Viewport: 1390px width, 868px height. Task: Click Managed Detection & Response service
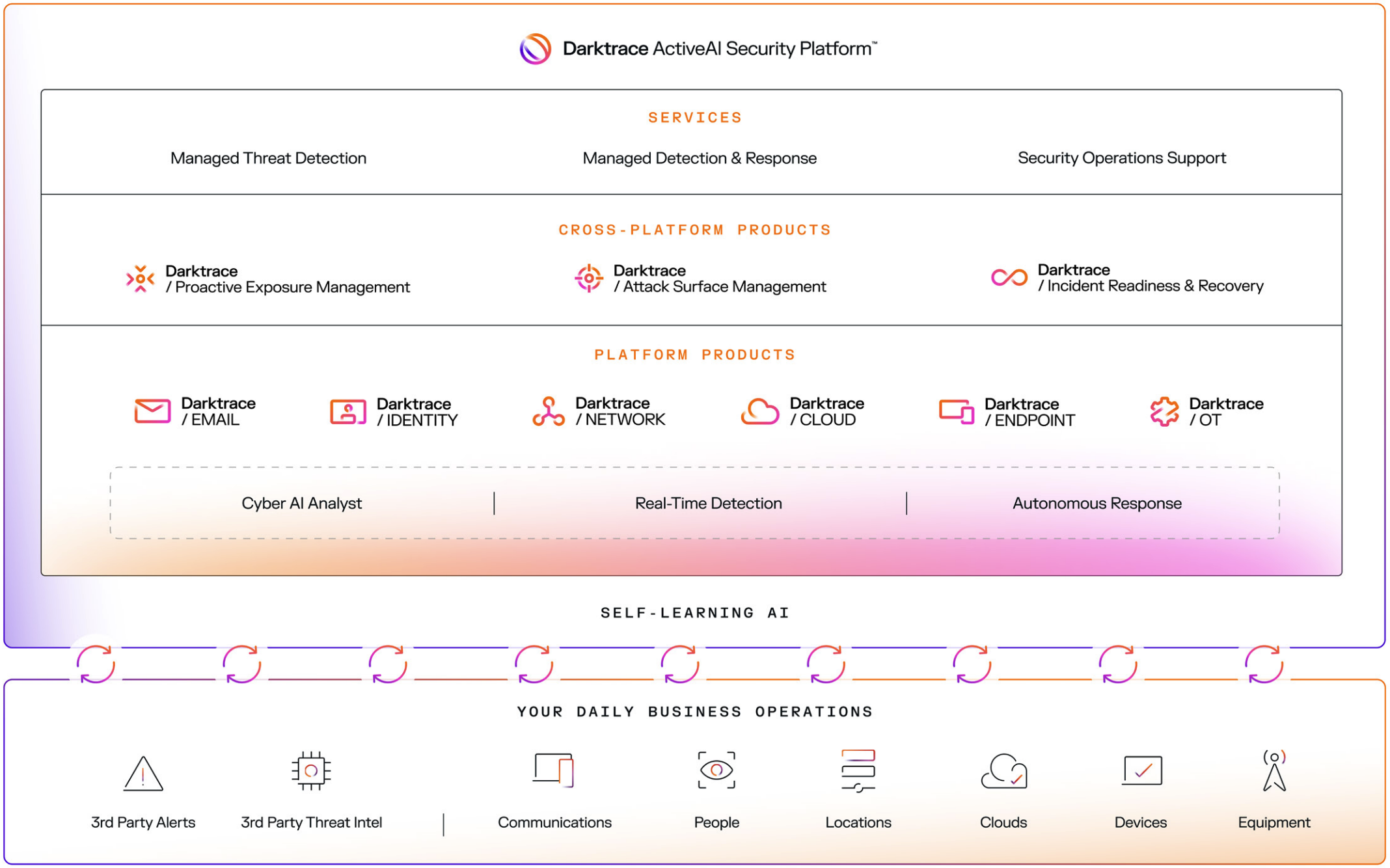click(700, 158)
